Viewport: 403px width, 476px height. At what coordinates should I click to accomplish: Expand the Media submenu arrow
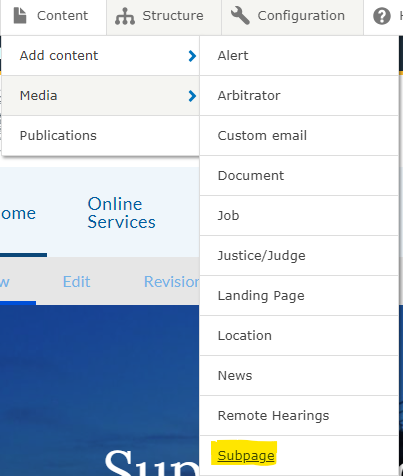pos(192,96)
